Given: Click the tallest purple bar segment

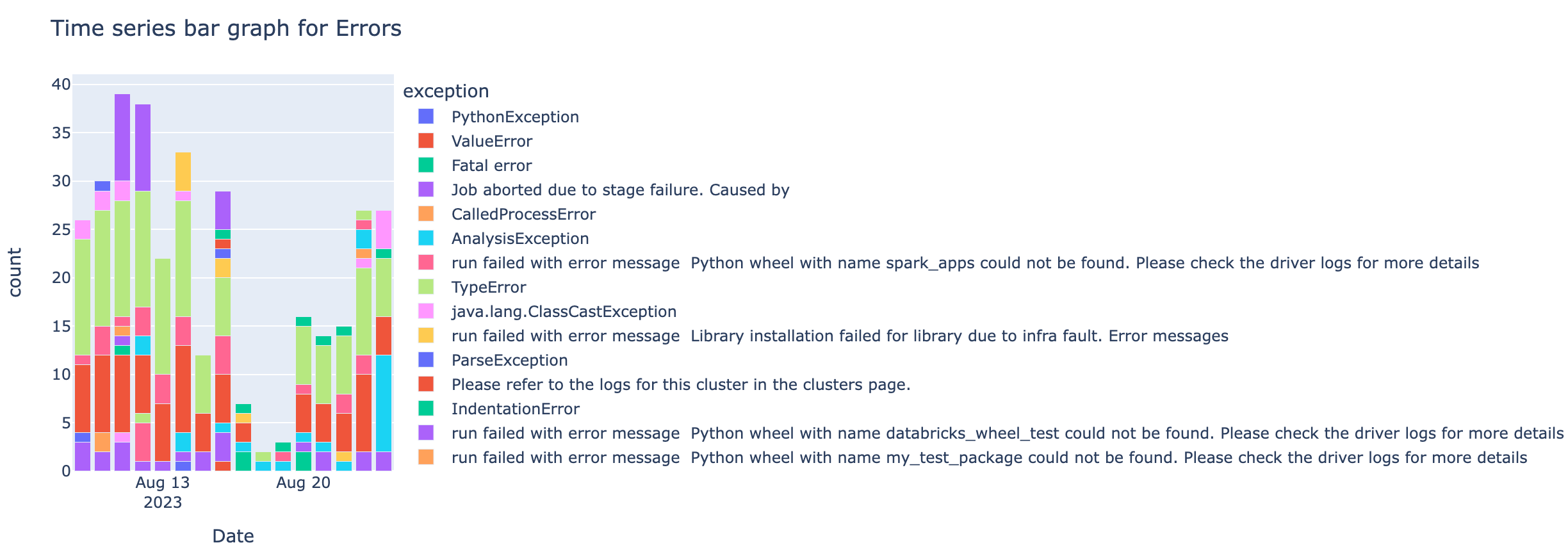Looking at the screenshot, I should click(122, 138).
